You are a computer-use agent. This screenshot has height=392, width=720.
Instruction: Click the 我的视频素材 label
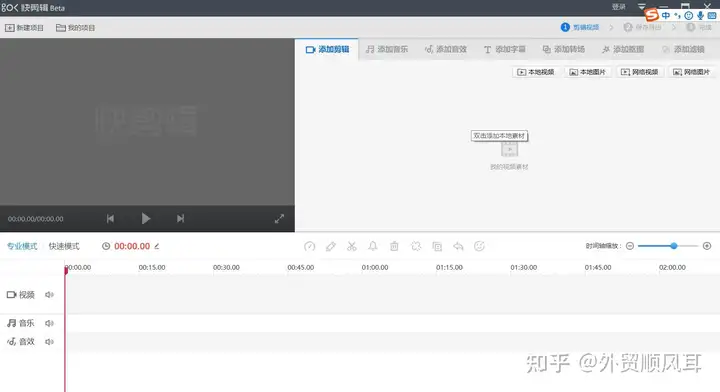pyautogui.click(x=509, y=167)
